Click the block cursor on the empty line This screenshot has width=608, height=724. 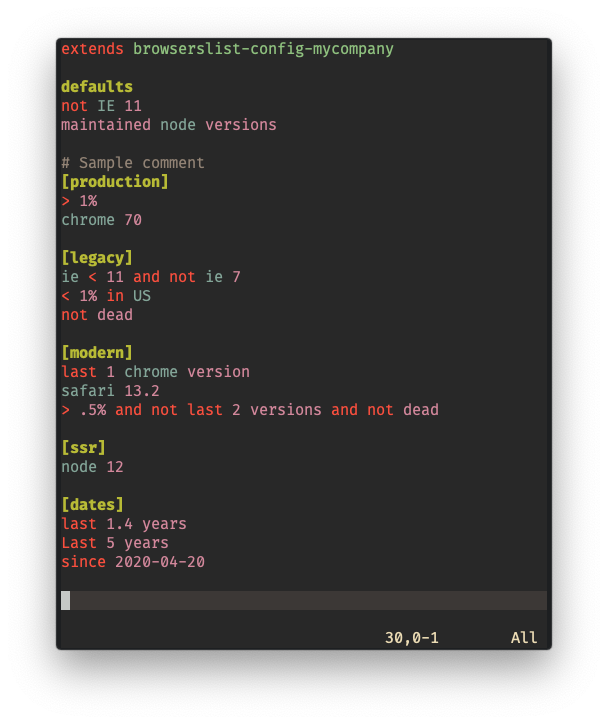pyautogui.click(x=66, y=600)
